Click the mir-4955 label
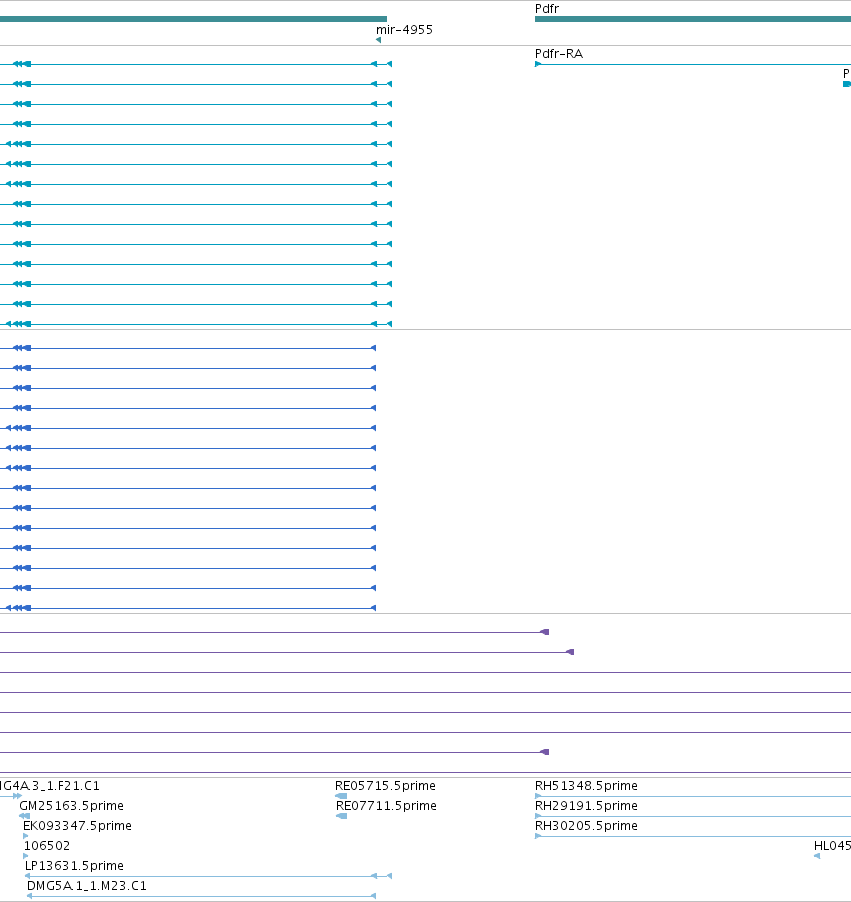The image size is (851, 902). tap(404, 30)
